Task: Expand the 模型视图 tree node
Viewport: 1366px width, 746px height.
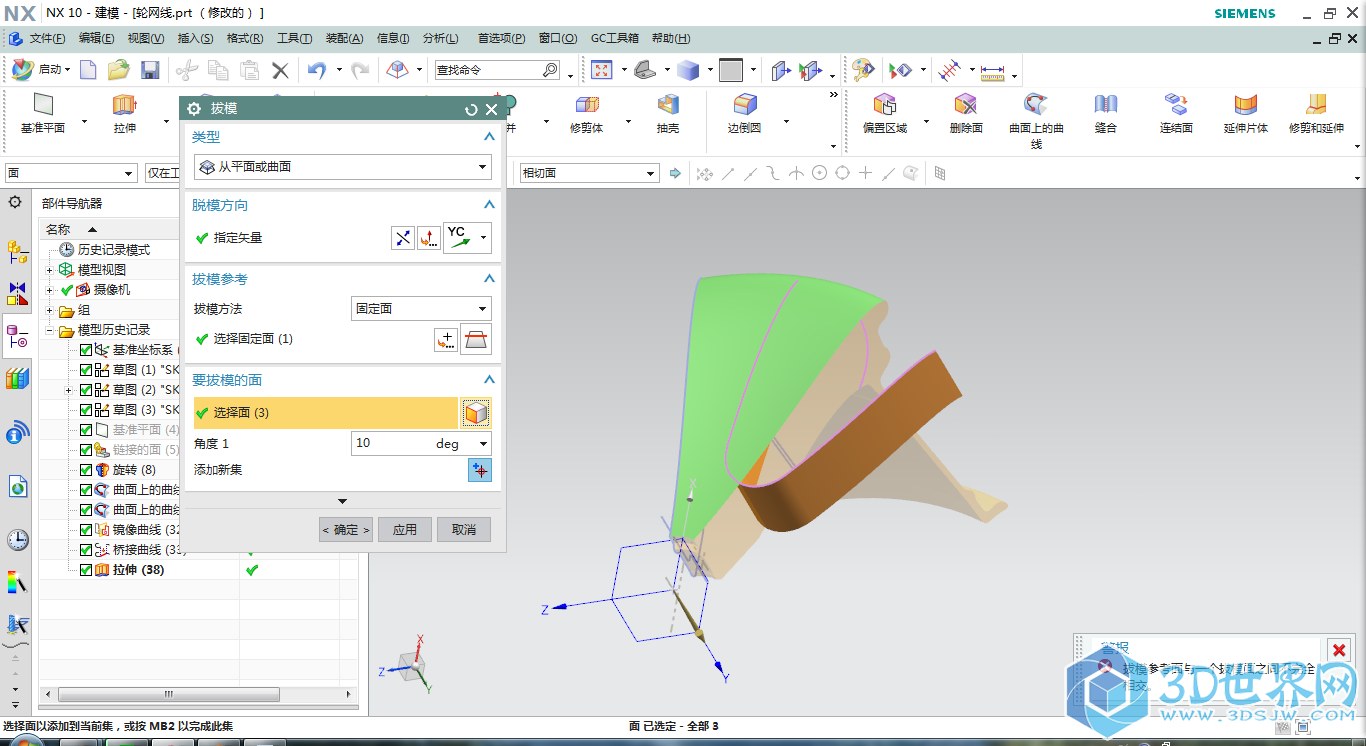Action: point(50,270)
